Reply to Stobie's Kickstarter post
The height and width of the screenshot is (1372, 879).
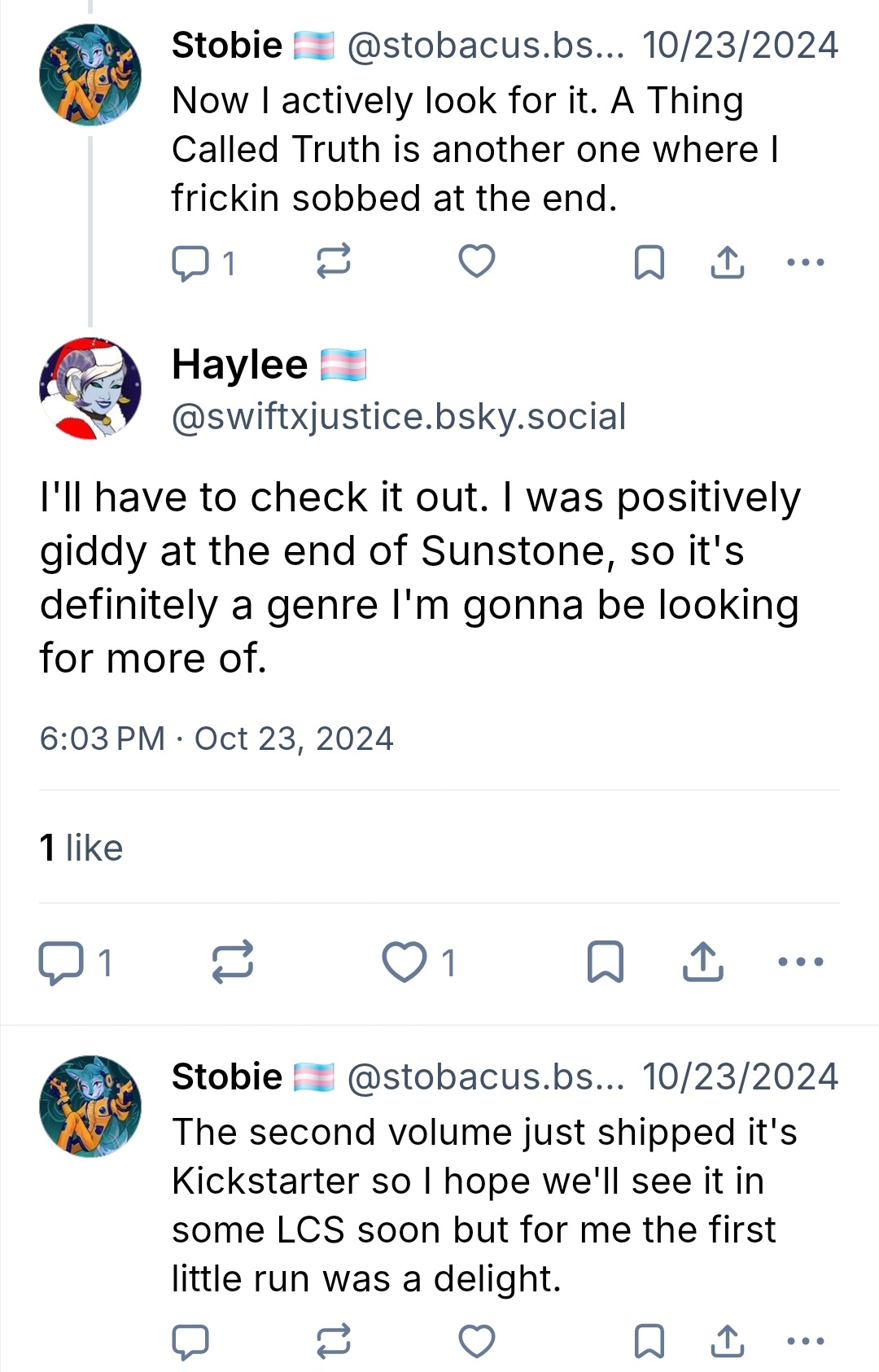tap(190, 1341)
